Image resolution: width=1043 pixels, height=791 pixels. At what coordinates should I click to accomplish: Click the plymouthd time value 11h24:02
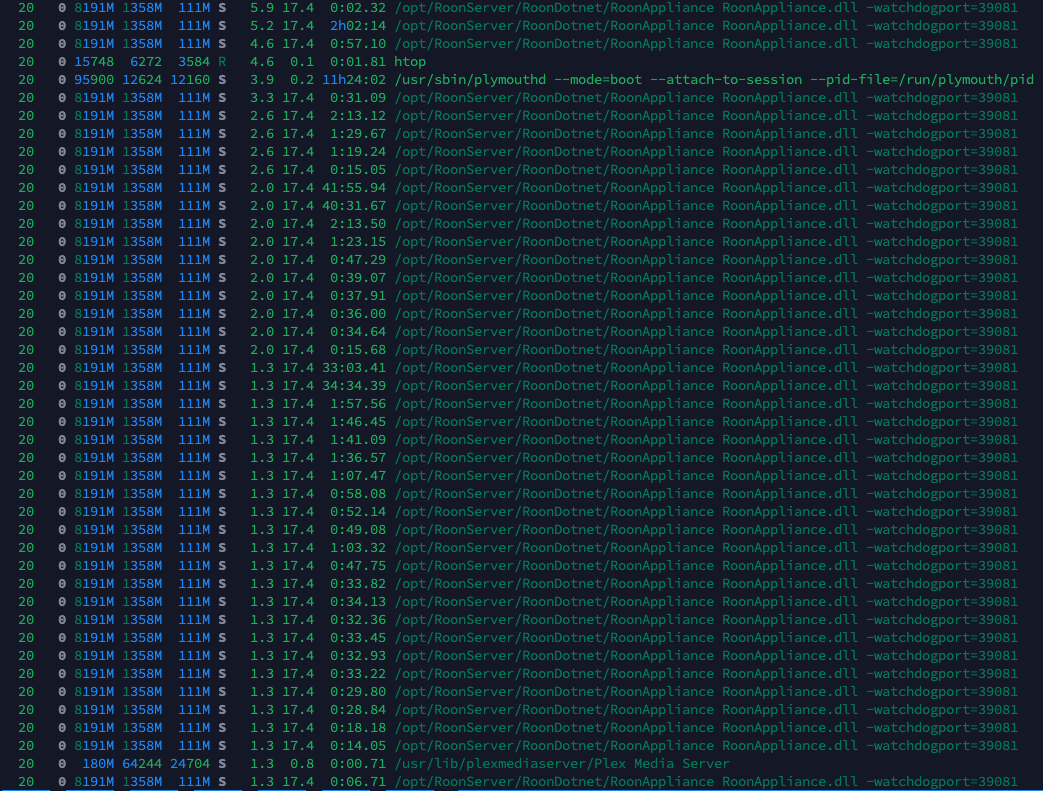(354, 80)
